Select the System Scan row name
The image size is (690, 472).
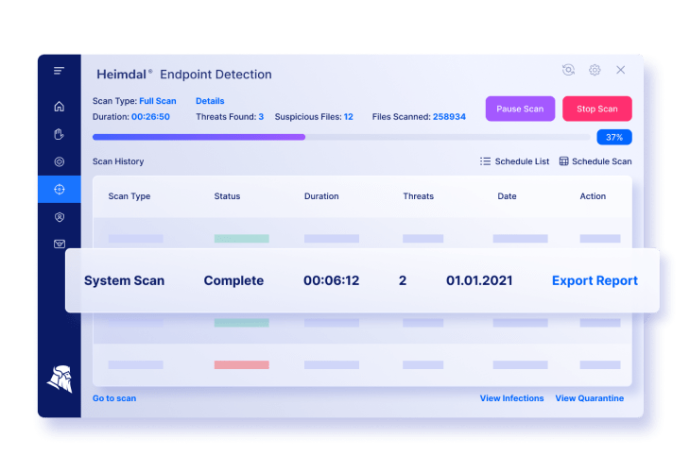124,281
